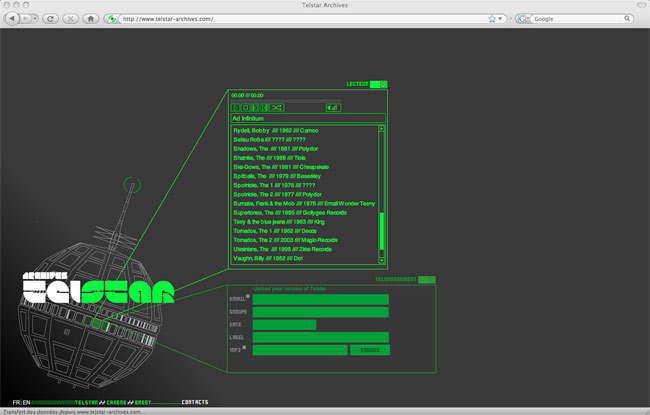650x415 pixels.
Task: Click the playlist scrollbar up arrow
Action: point(381,129)
